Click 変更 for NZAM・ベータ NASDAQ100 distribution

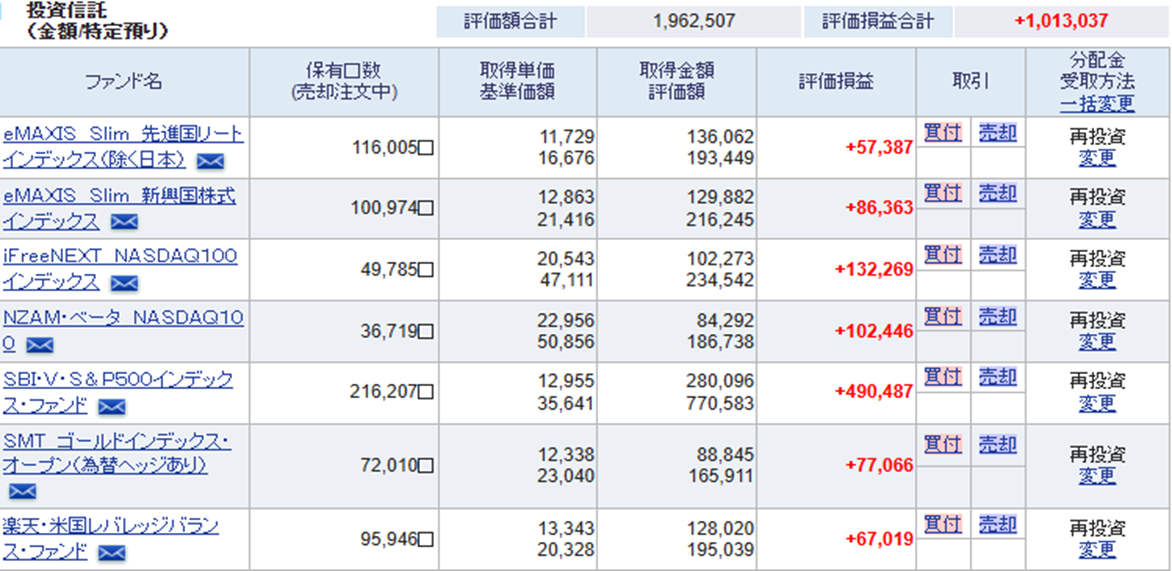(1097, 342)
